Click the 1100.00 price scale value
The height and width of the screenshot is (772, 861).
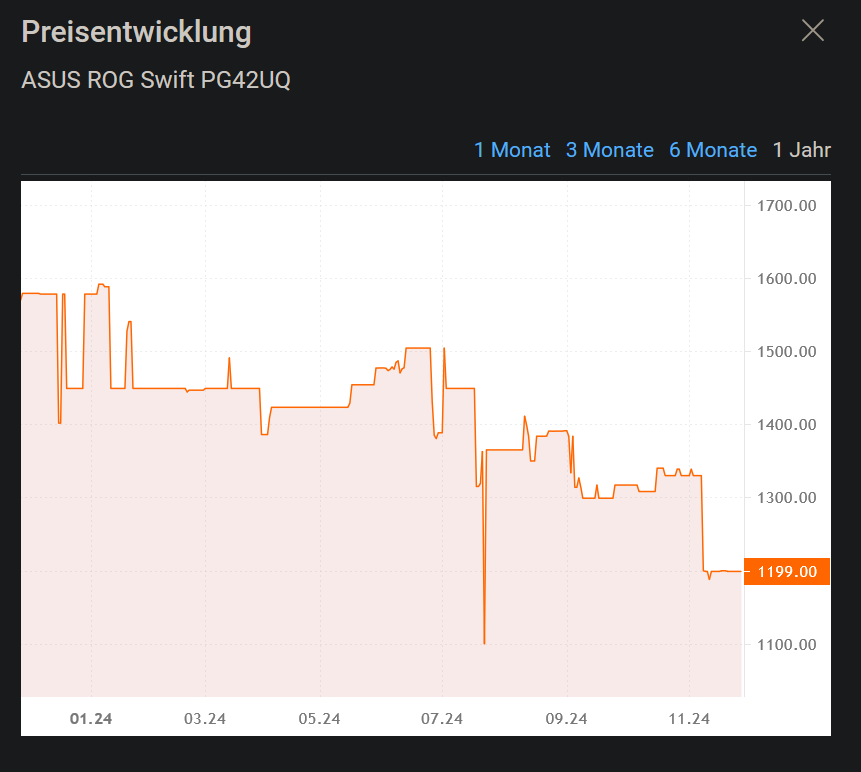786,644
